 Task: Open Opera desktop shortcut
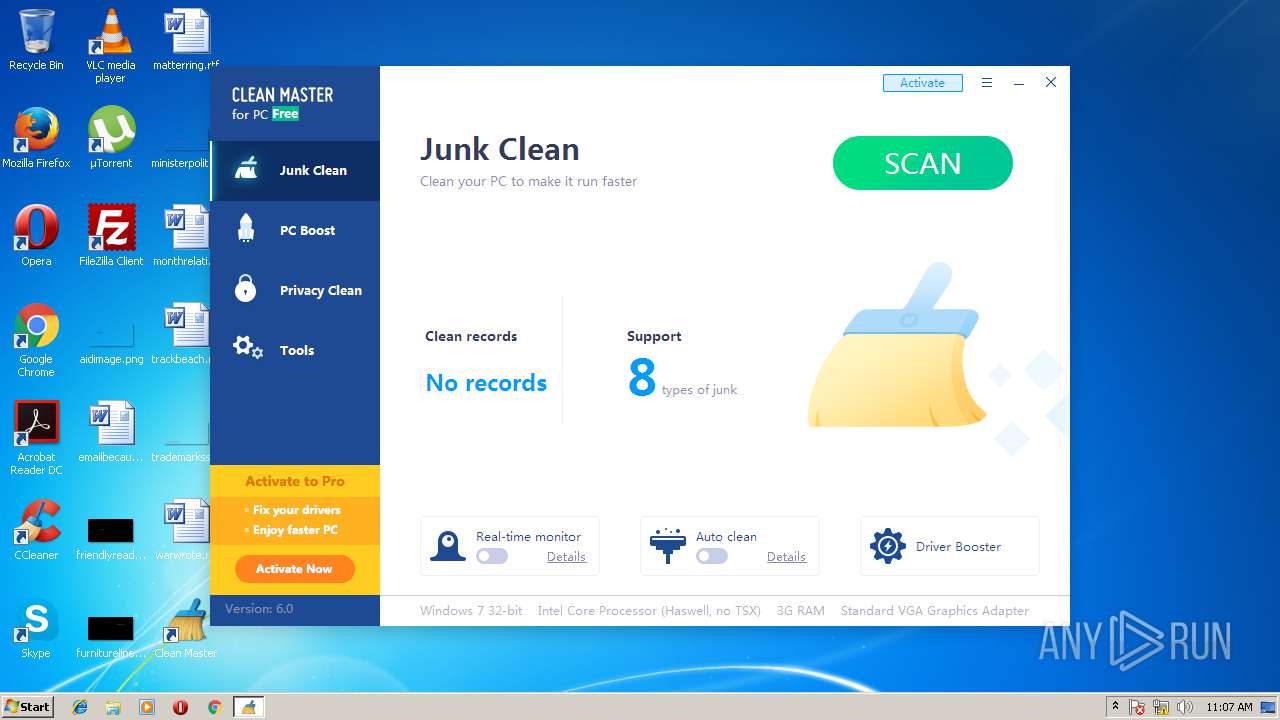click(x=36, y=236)
